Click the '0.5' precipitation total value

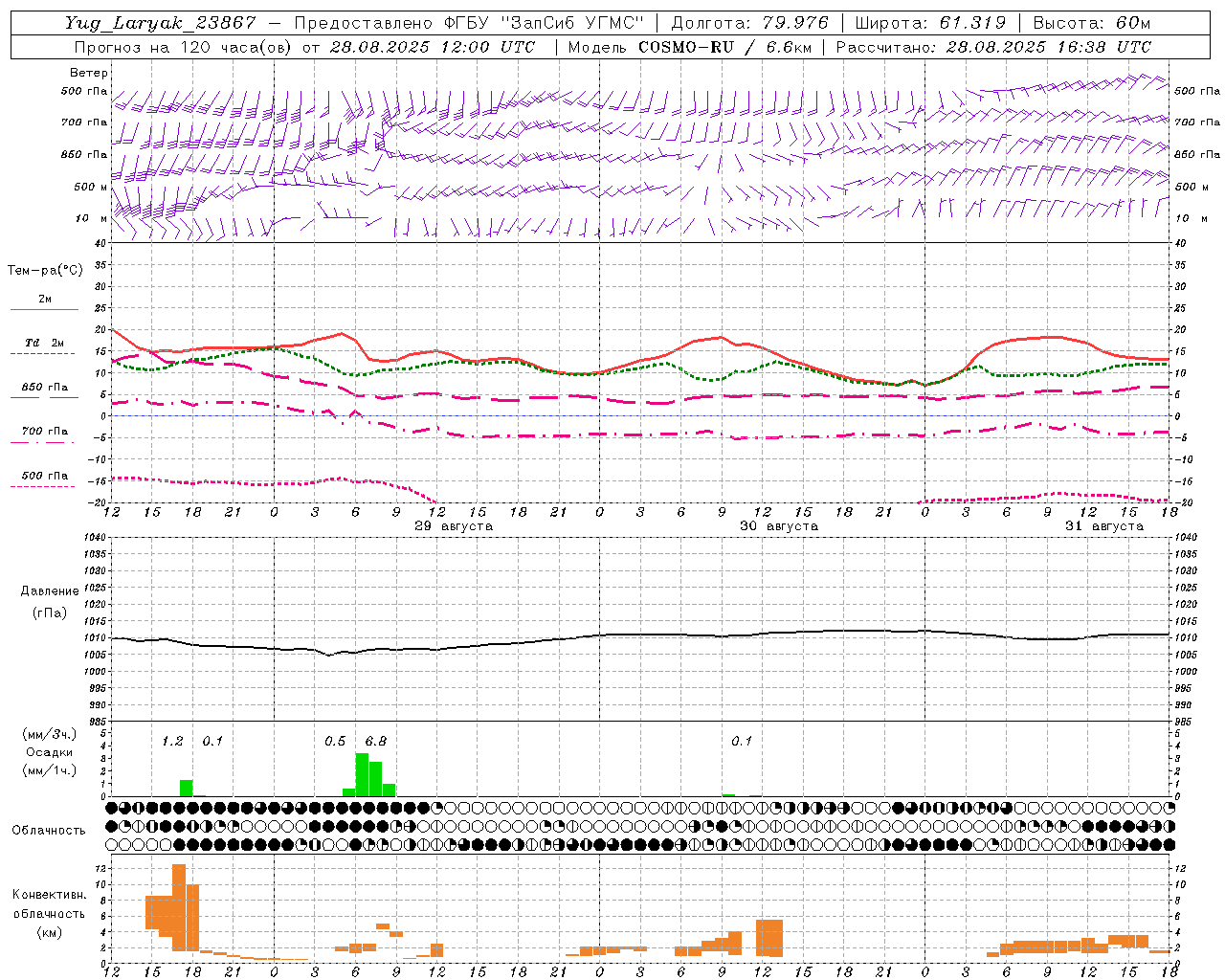(x=335, y=742)
